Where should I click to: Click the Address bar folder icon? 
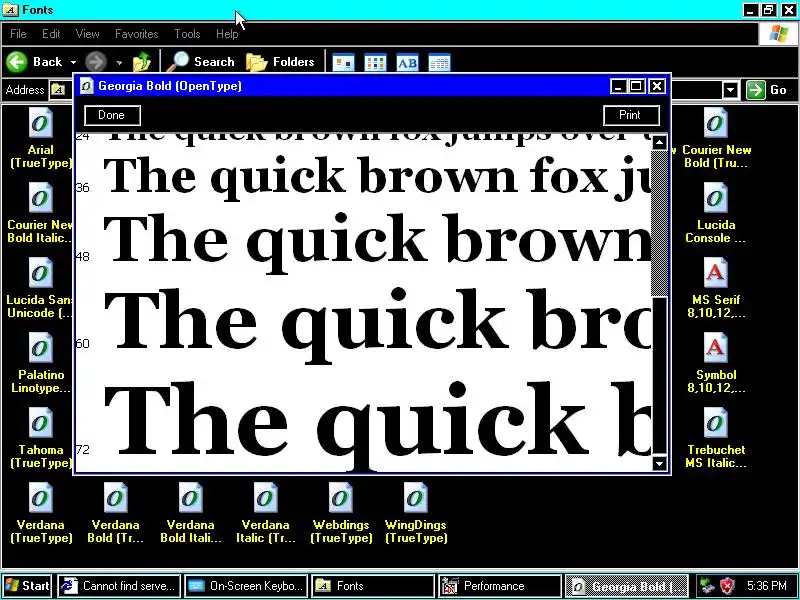tap(58, 90)
